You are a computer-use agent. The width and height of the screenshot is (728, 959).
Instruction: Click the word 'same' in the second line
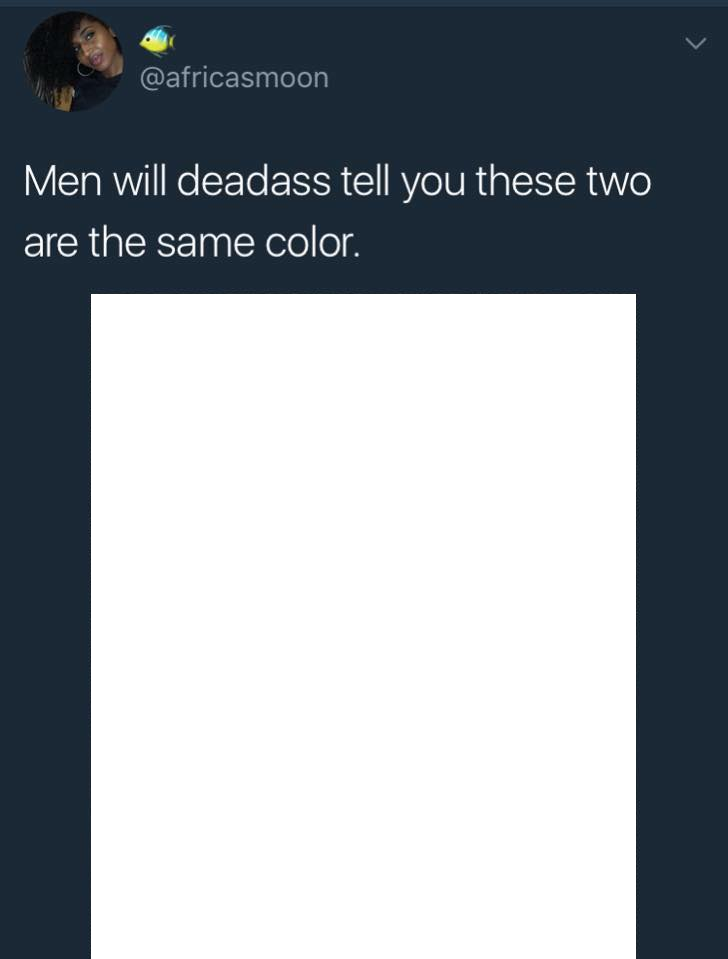pyautogui.click(x=205, y=244)
